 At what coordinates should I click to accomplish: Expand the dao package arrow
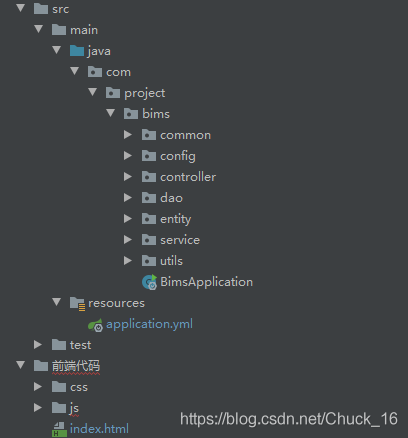(x=128, y=198)
